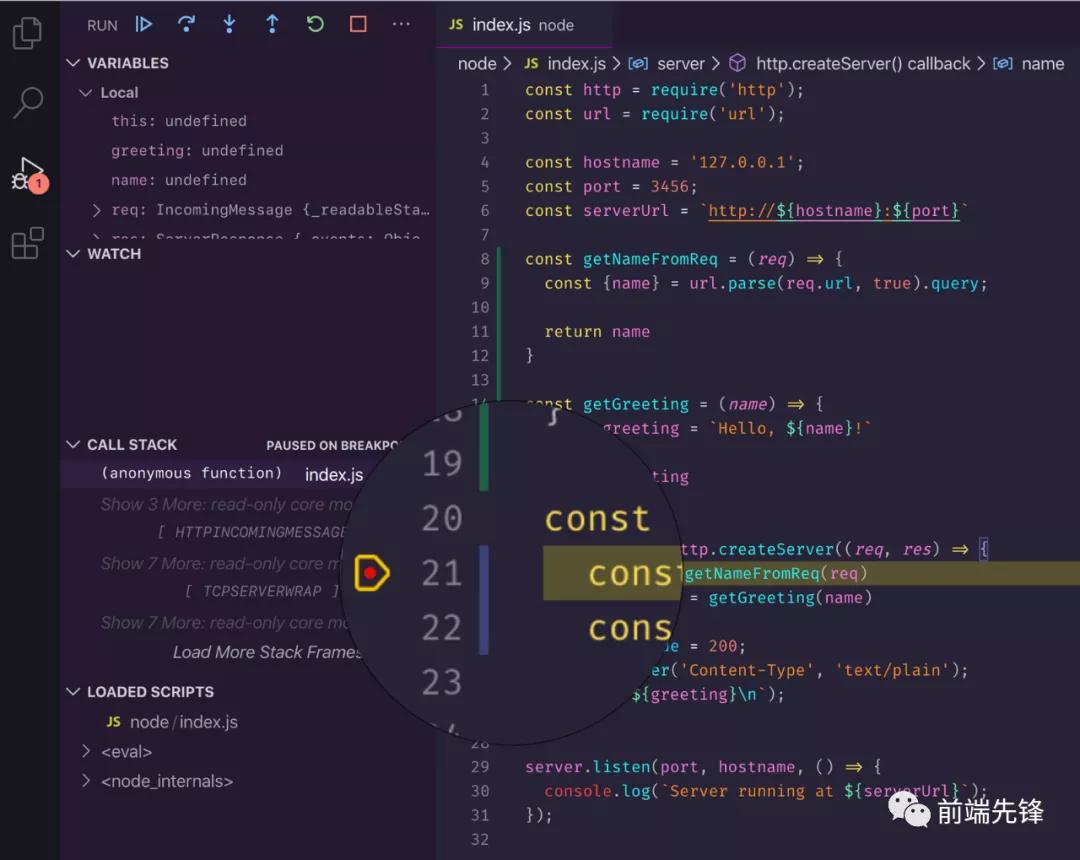Open more debug actions via ellipsis icon
This screenshot has width=1080, height=860.
(x=401, y=24)
